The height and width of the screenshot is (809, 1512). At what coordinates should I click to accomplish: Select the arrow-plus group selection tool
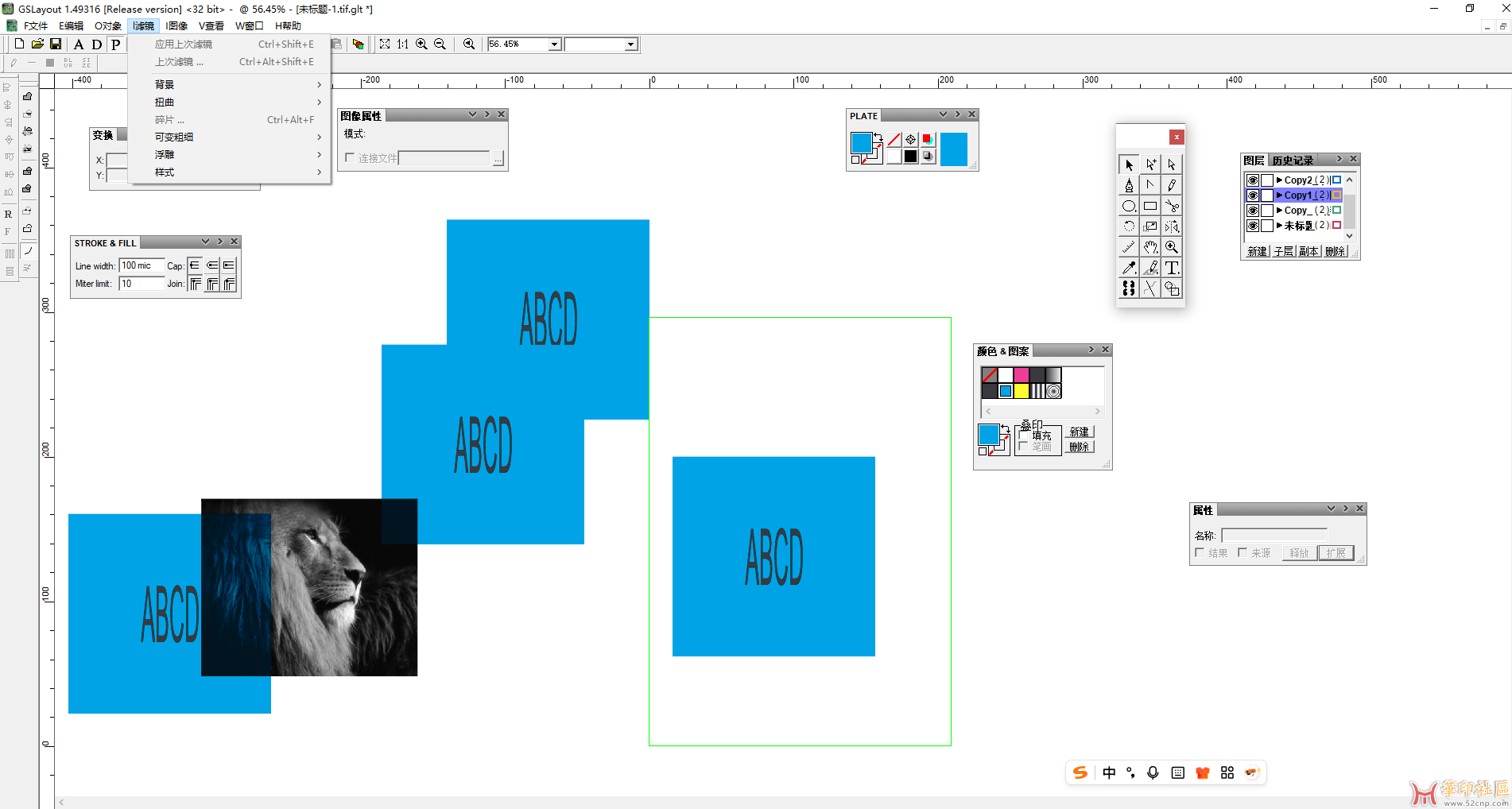tap(1150, 165)
